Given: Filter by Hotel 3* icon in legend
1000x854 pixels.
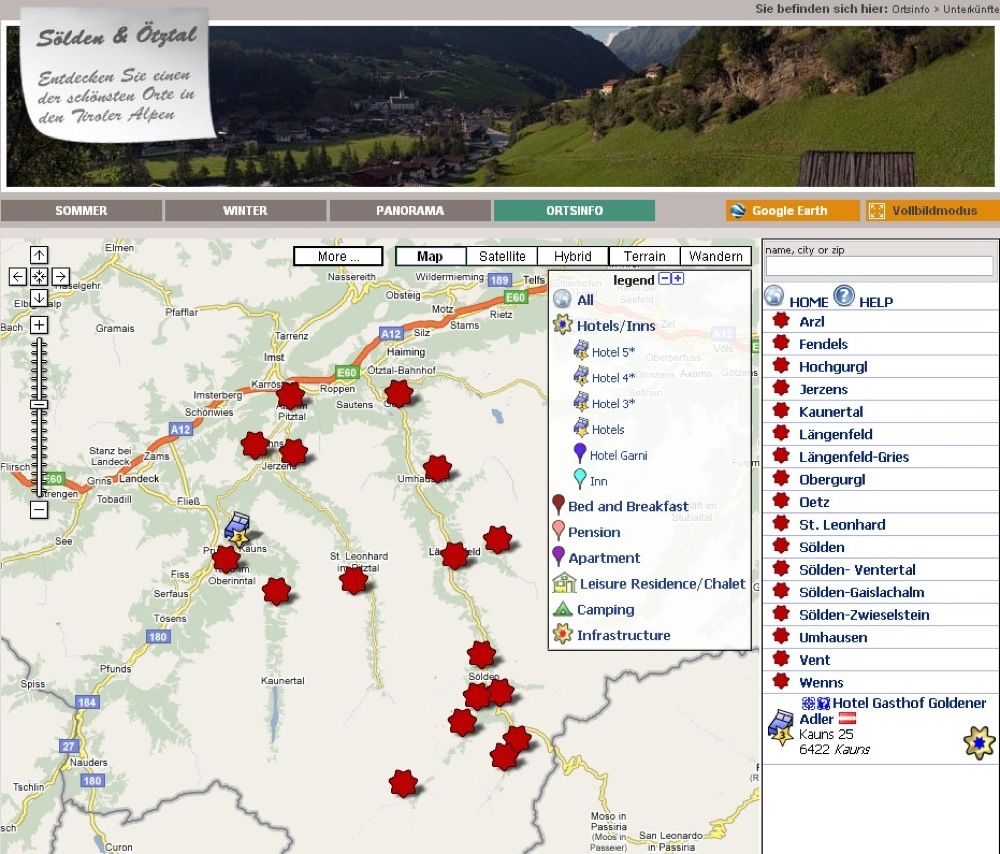Looking at the screenshot, I should [580, 402].
